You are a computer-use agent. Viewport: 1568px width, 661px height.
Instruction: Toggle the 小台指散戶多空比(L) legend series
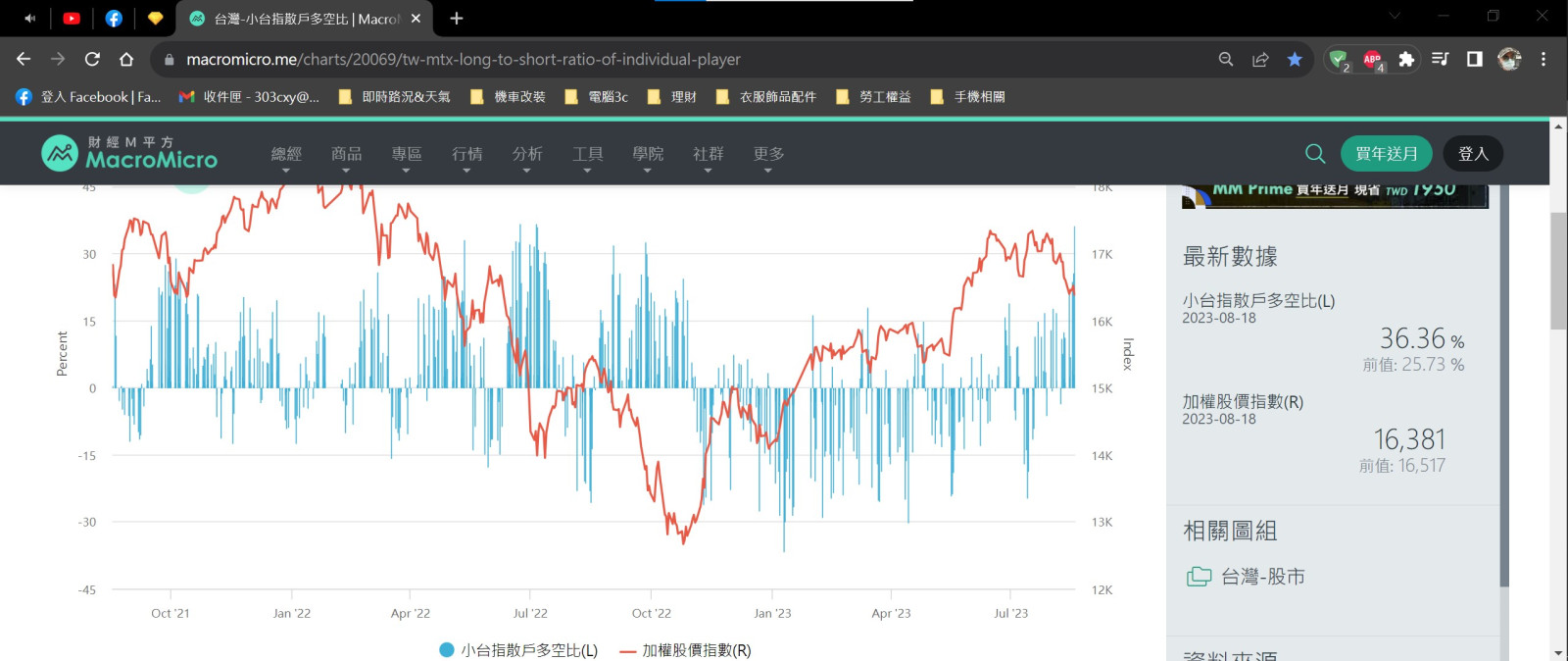[518, 650]
